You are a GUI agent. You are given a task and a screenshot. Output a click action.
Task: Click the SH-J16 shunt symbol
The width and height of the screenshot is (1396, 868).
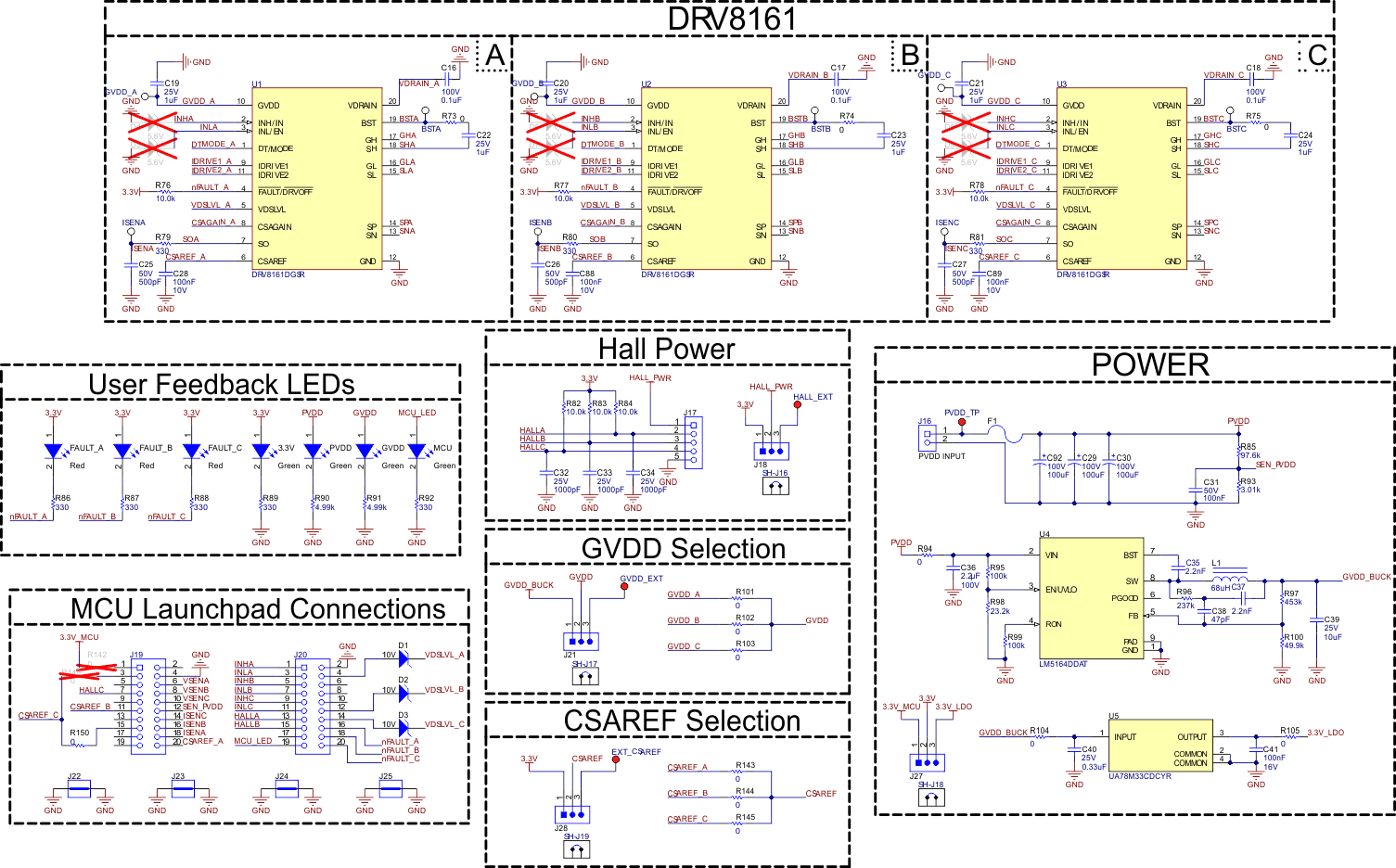pyautogui.click(x=775, y=485)
